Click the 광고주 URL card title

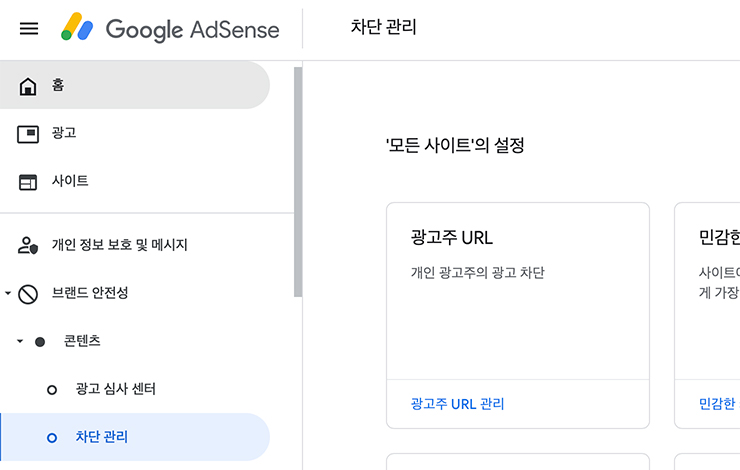[452, 237]
